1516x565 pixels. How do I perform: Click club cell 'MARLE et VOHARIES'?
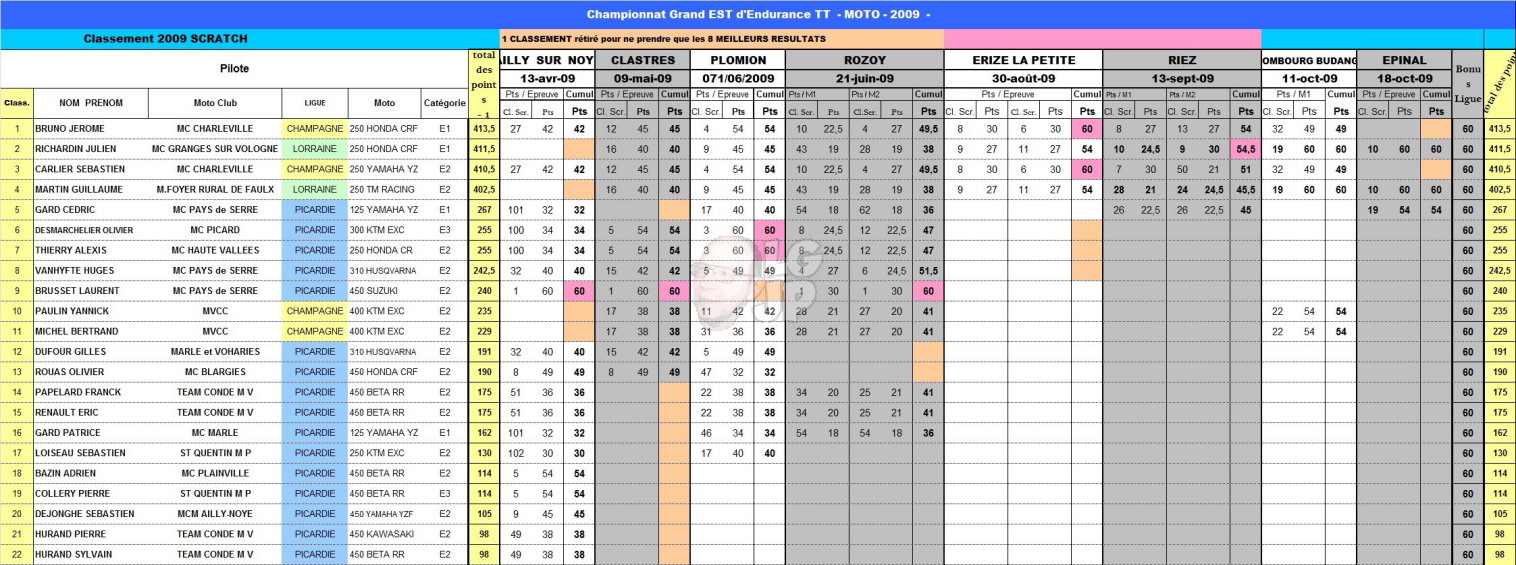point(215,352)
